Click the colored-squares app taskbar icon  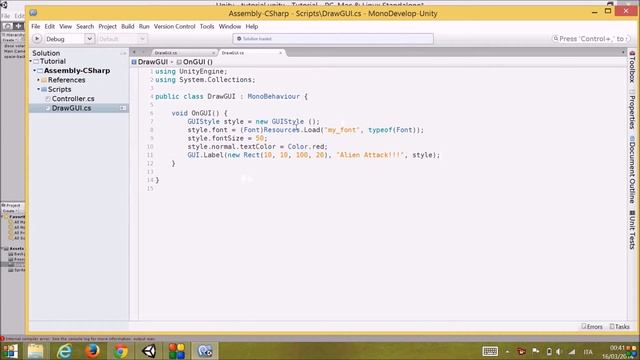click(x=177, y=351)
